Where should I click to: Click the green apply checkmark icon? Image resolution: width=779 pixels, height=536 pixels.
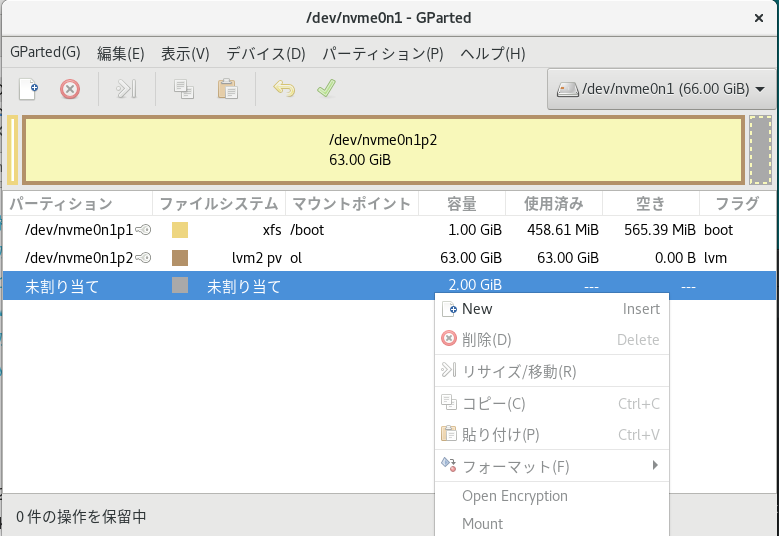[326, 89]
